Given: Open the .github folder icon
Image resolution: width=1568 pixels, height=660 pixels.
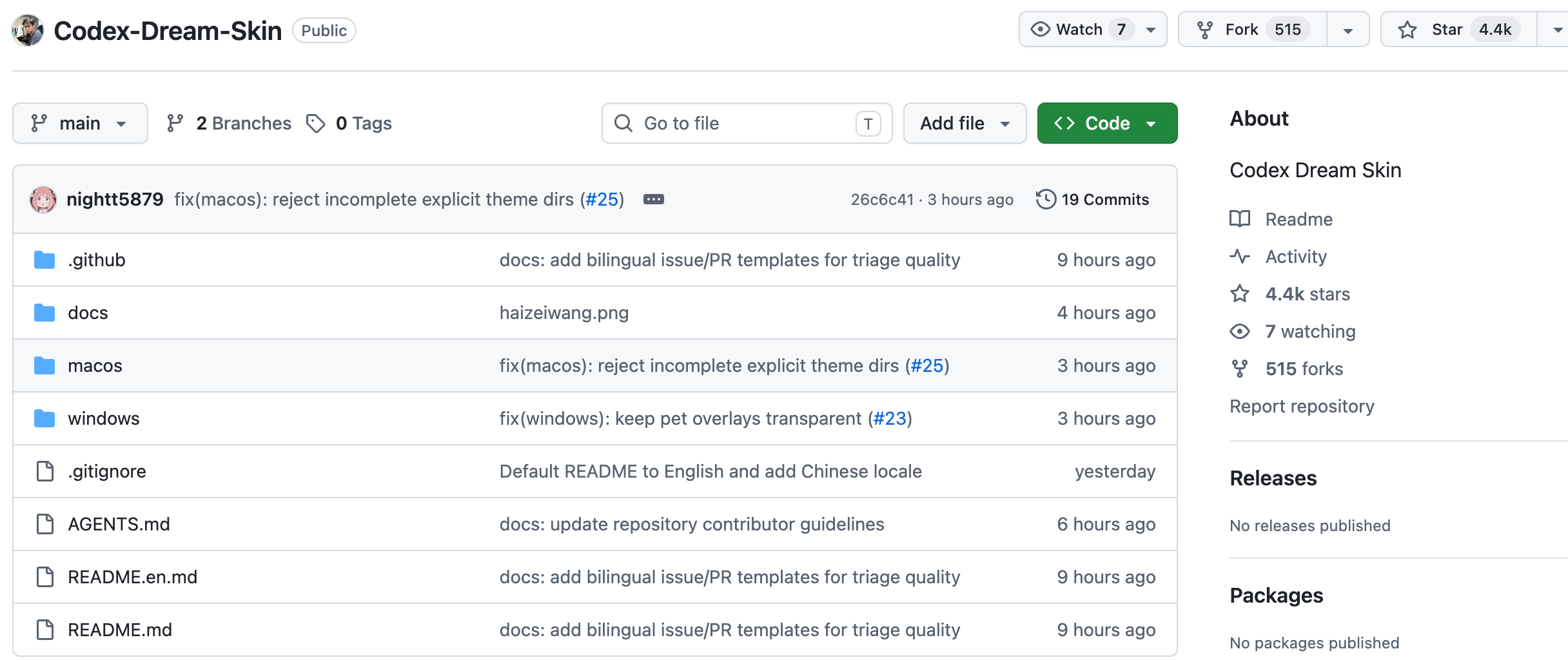Looking at the screenshot, I should [x=44, y=260].
